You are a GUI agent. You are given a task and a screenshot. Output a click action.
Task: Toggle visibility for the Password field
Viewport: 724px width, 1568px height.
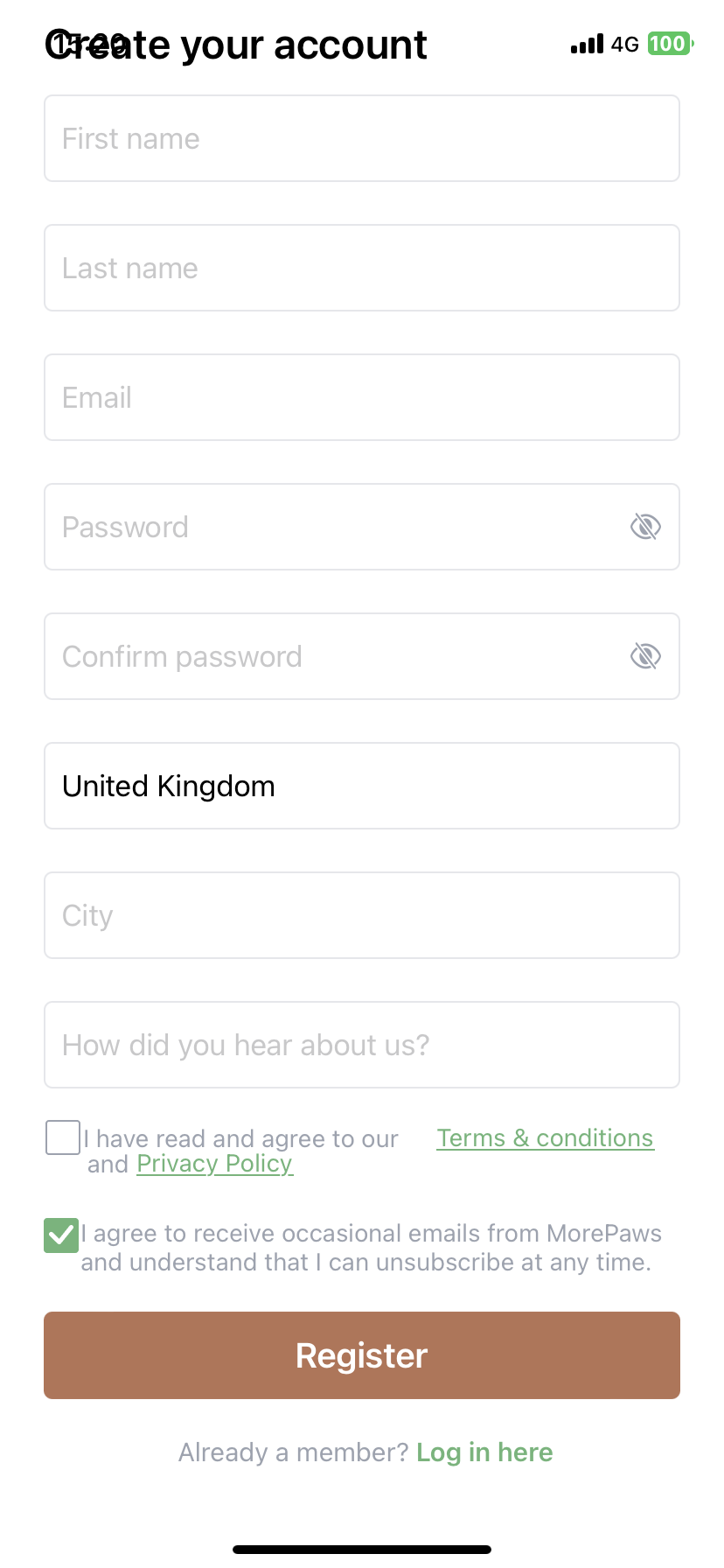pos(645,527)
